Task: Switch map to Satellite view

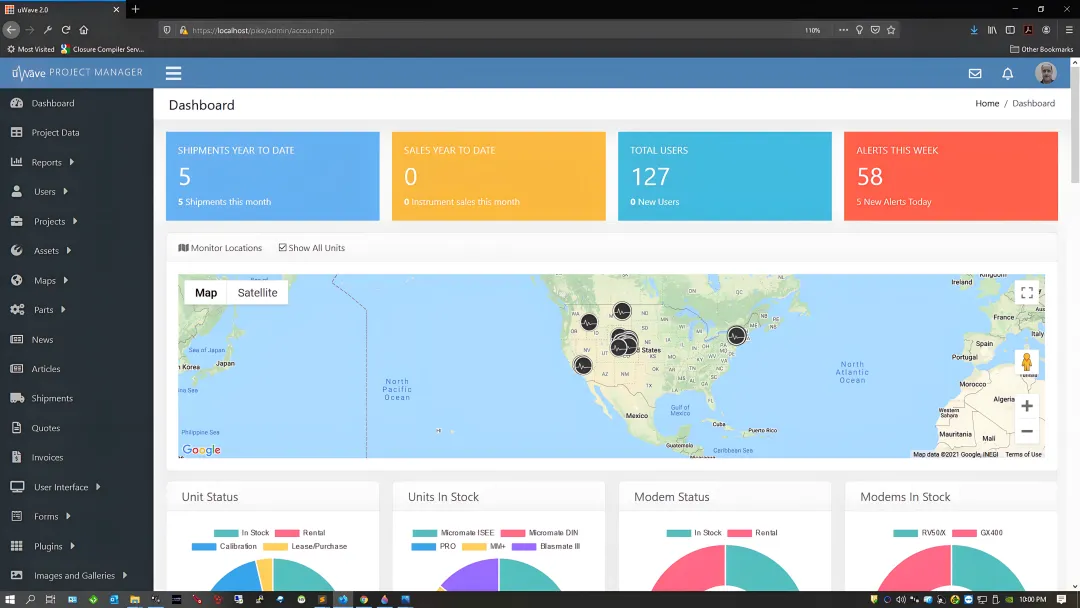Action: pos(258,293)
